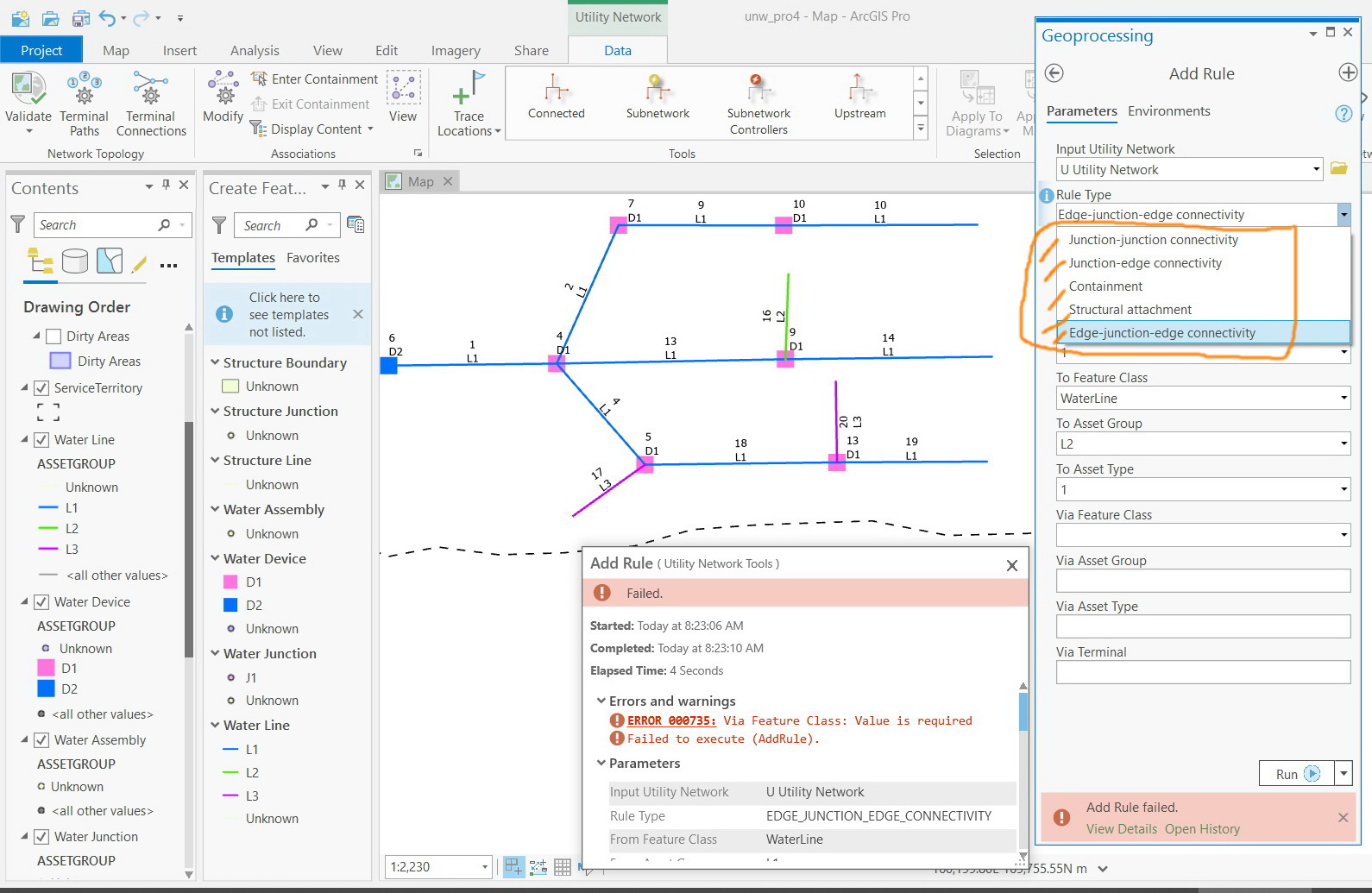This screenshot has width=1372, height=893.
Task: Go back in the Geoprocessing pane
Action: pyautogui.click(x=1054, y=73)
